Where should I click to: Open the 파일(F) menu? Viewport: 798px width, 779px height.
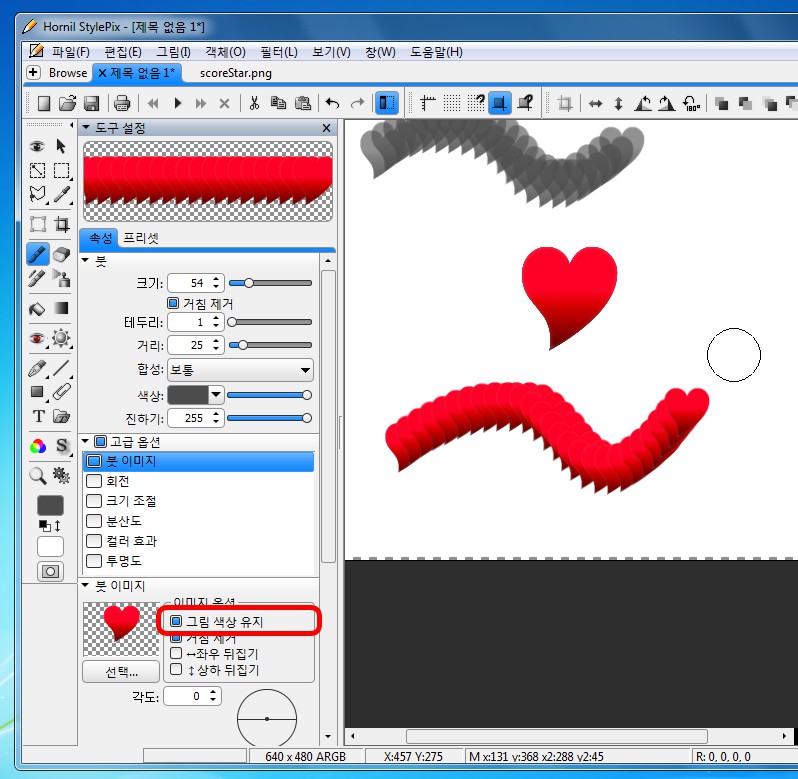coord(71,52)
